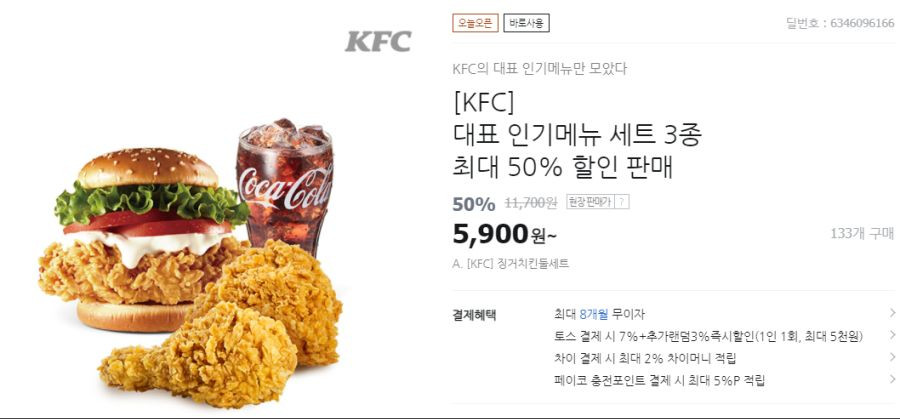Click the question mark icon beside 현장판매가
900x419 pixels.
[x=622, y=201]
